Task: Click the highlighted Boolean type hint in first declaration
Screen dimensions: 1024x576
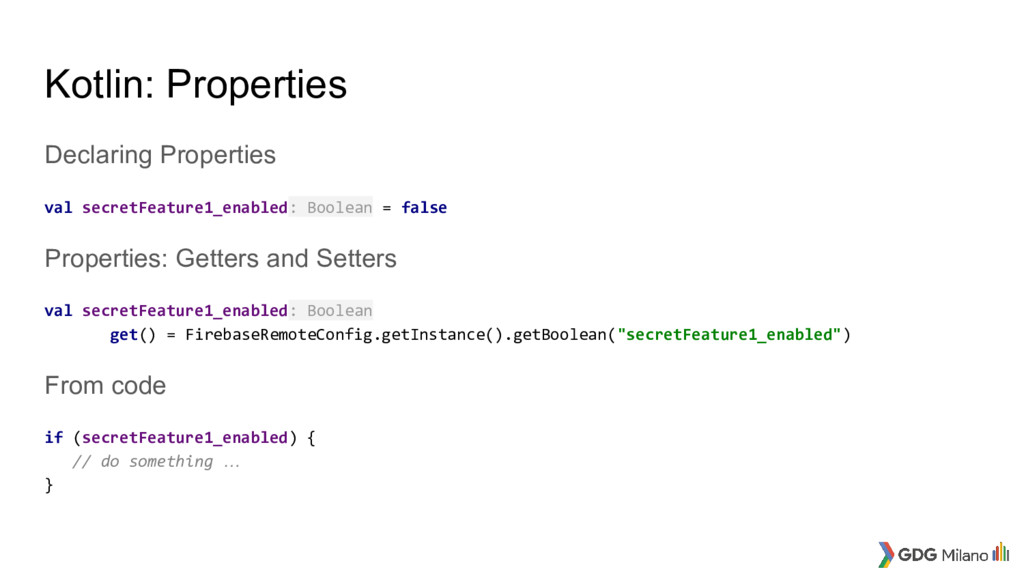Action: point(331,208)
